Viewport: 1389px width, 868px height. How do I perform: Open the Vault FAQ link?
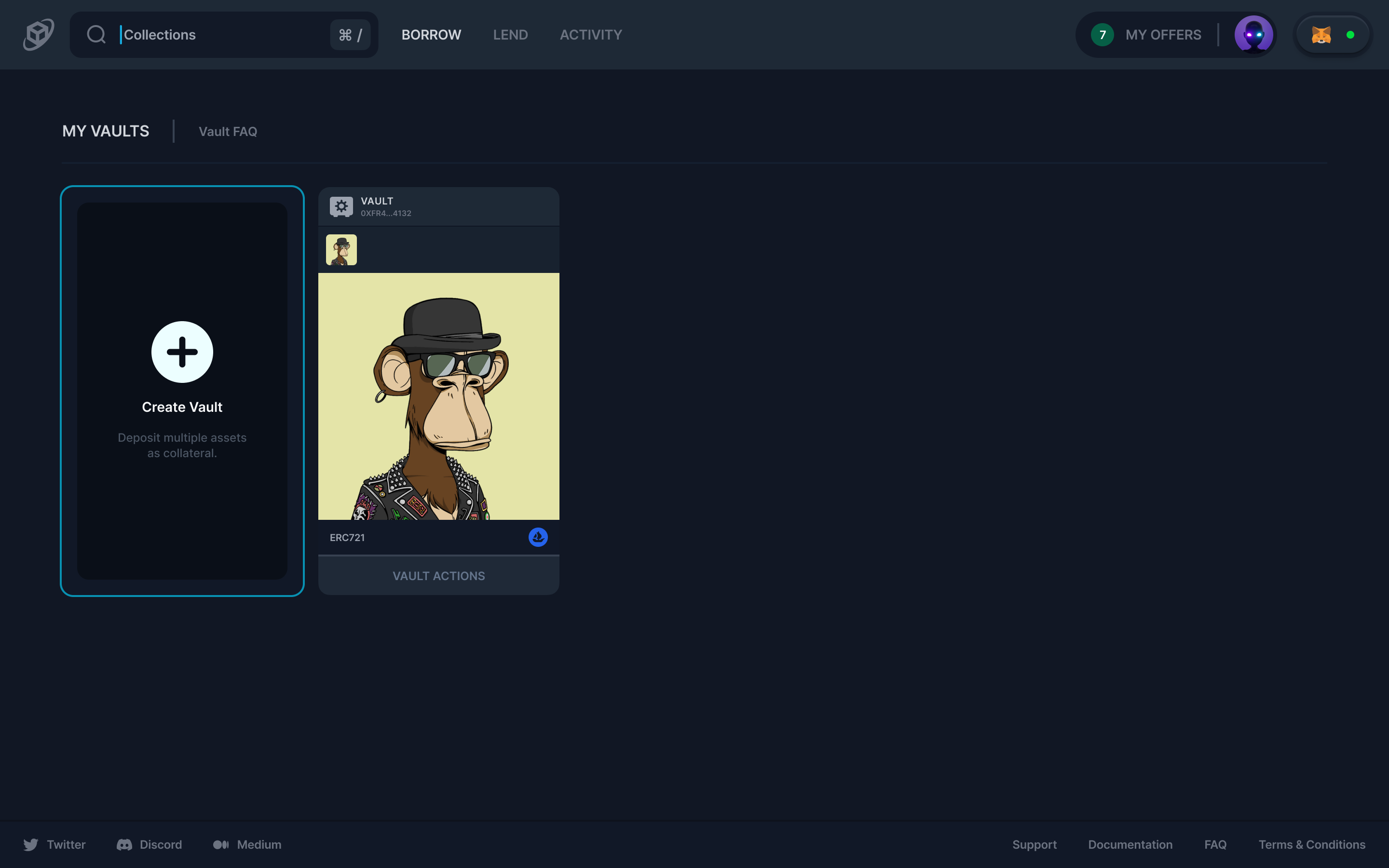tap(228, 132)
